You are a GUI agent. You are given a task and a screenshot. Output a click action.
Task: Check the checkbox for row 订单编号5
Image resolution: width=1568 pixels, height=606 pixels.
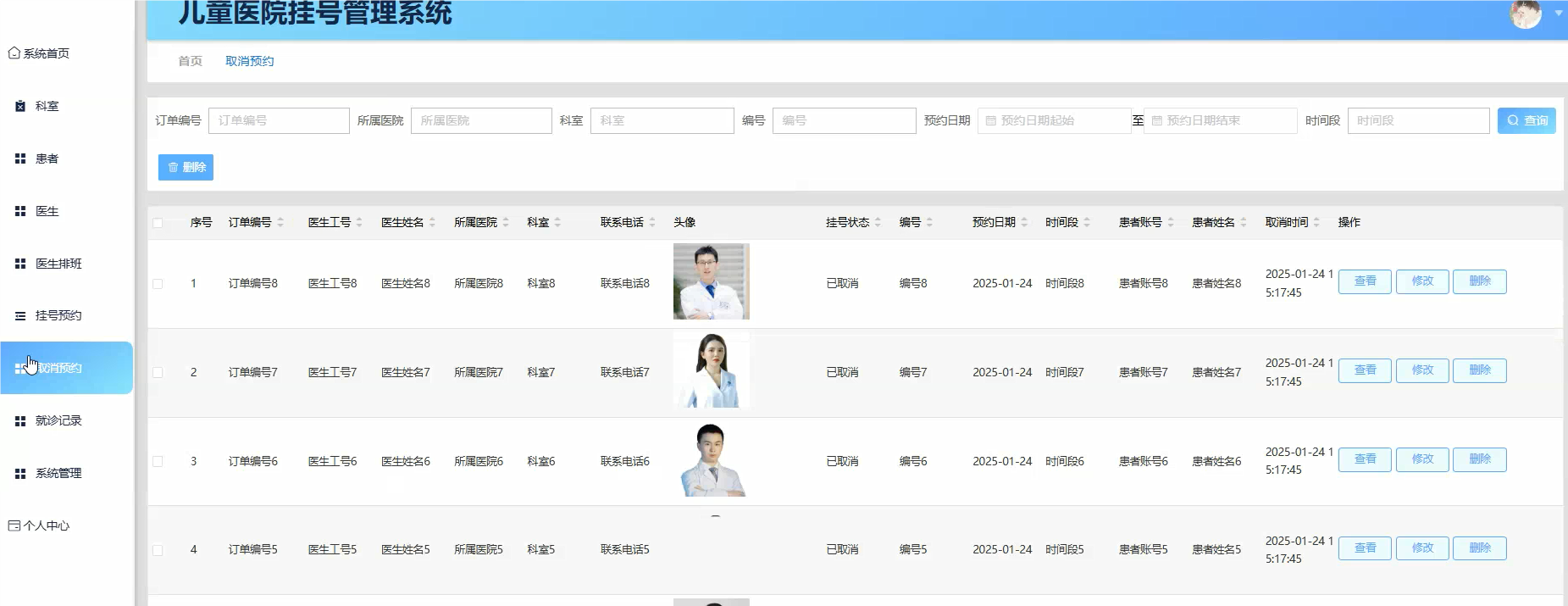coord(158,550)
